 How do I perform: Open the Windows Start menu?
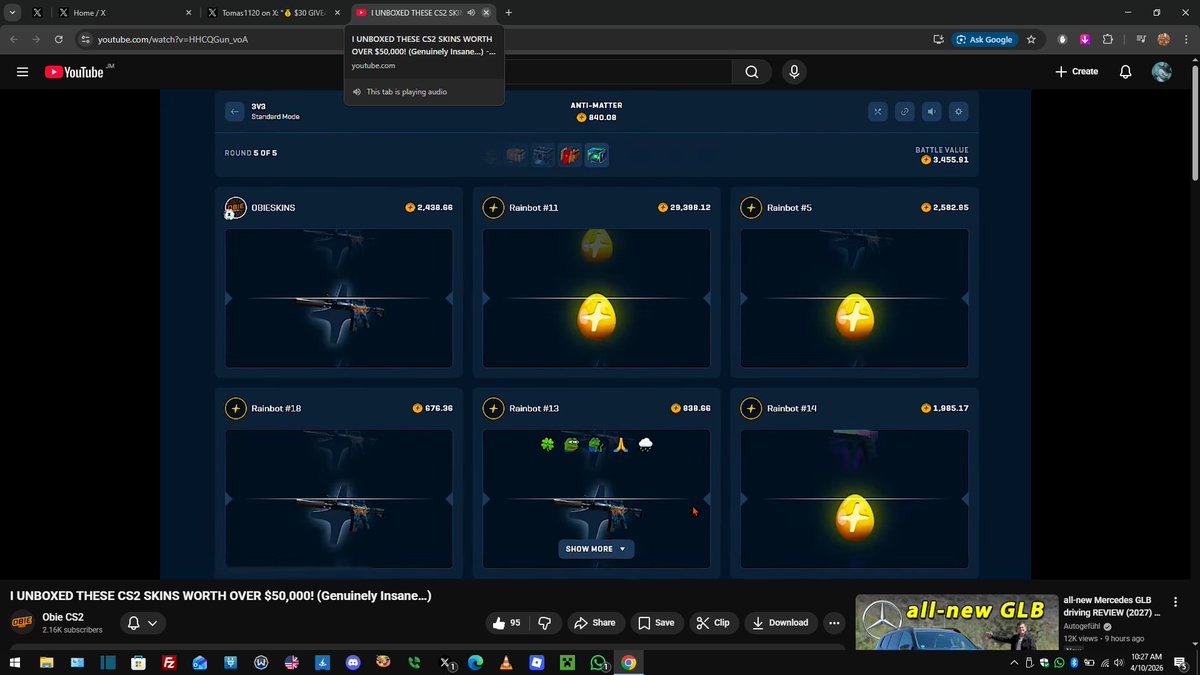pyautogui.click(x=16, y=662)
